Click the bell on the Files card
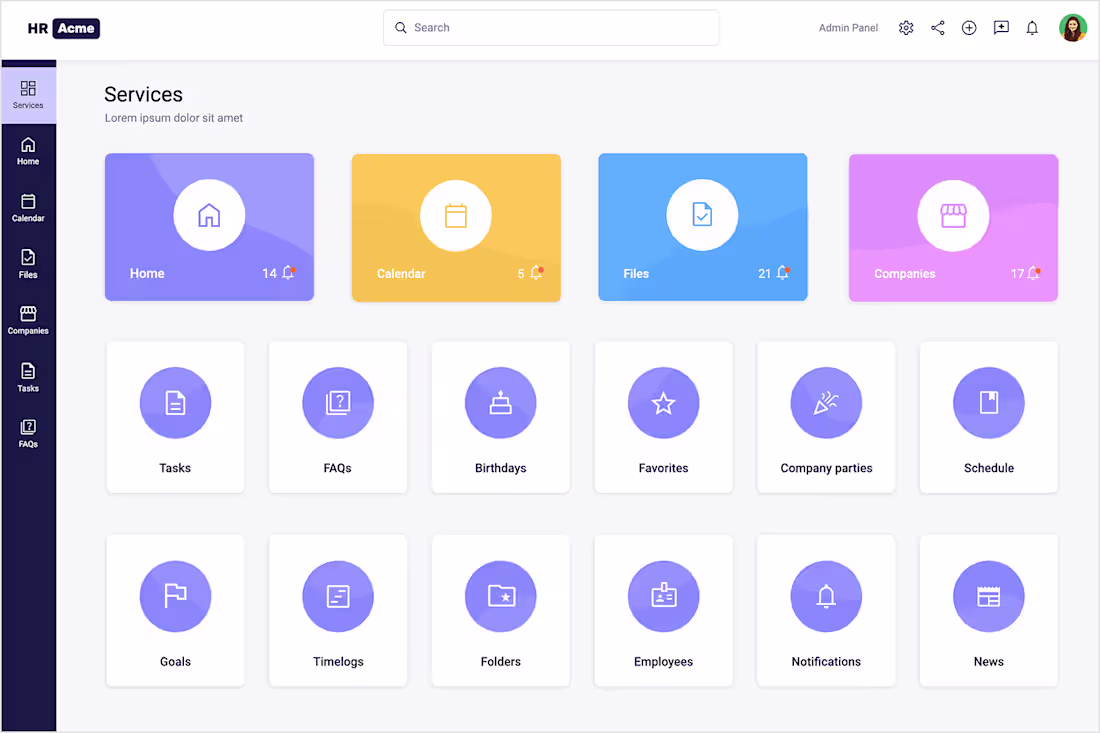This screenshot has width=1100, height=733. pos(782,273)
